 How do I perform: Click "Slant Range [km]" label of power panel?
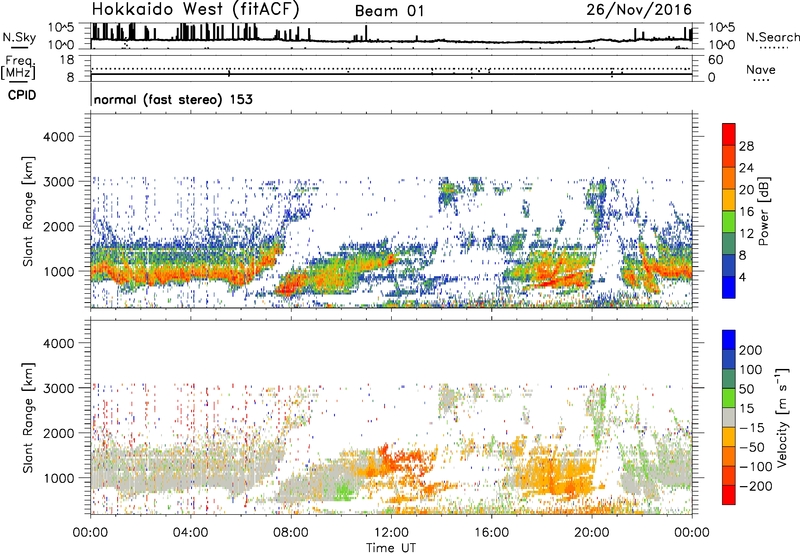[x=28, y=211]
